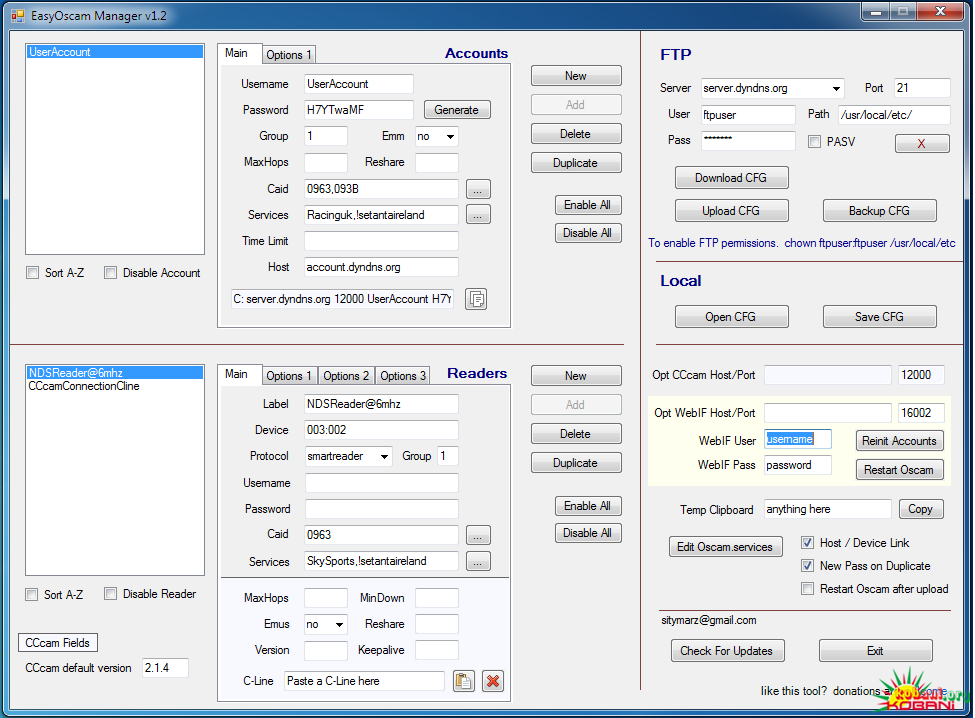Image resolution: width=975 pixels, height=718 pixels.
Task: Switch to Accounts Options 1 tab
Action: pos(289,55)
